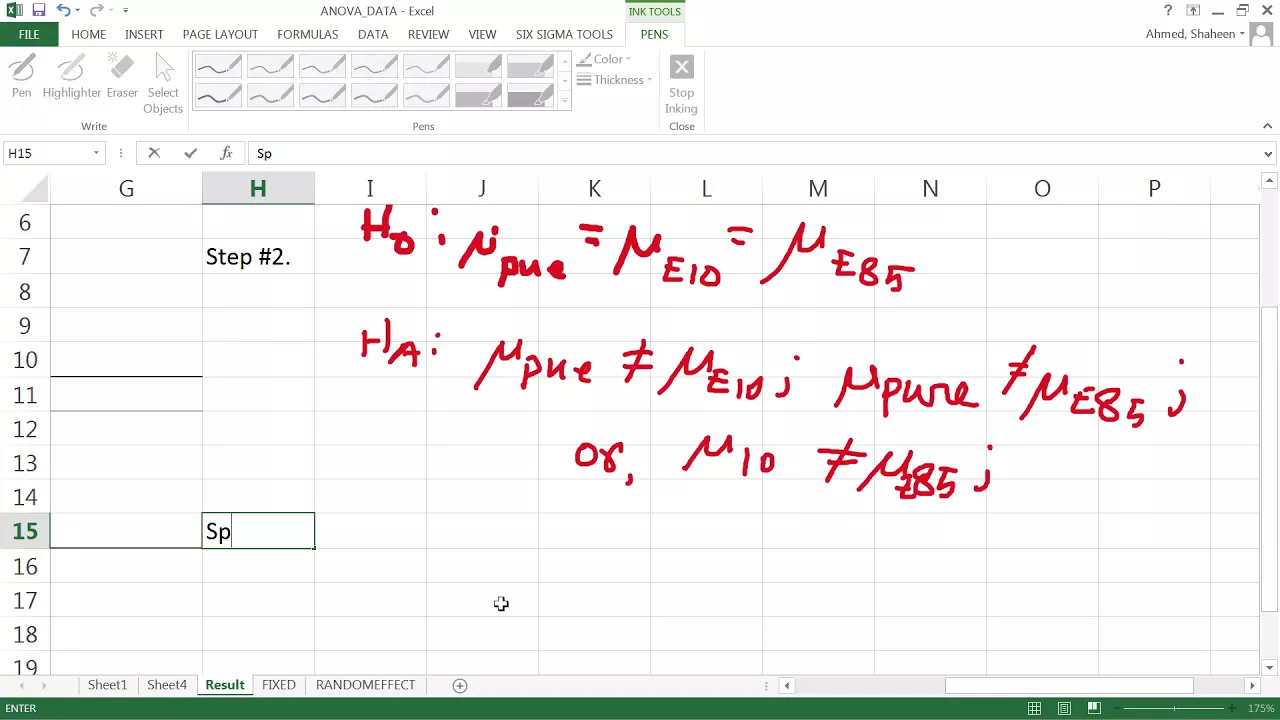The image size is (1280, 720).
Task: Select column H header
Action: coord(258,188)
